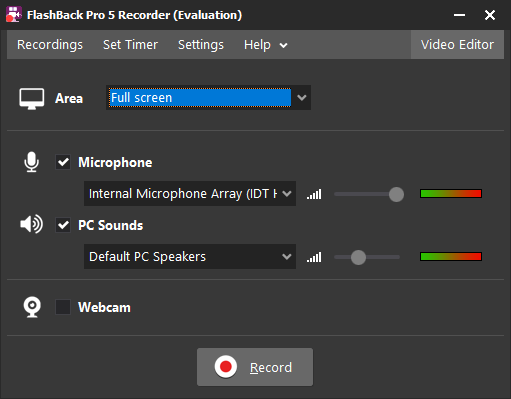Click the PC Sounds volume slider handle
Image resolution: width=511 pixels, height=399 pixels.
coord(358,257)
